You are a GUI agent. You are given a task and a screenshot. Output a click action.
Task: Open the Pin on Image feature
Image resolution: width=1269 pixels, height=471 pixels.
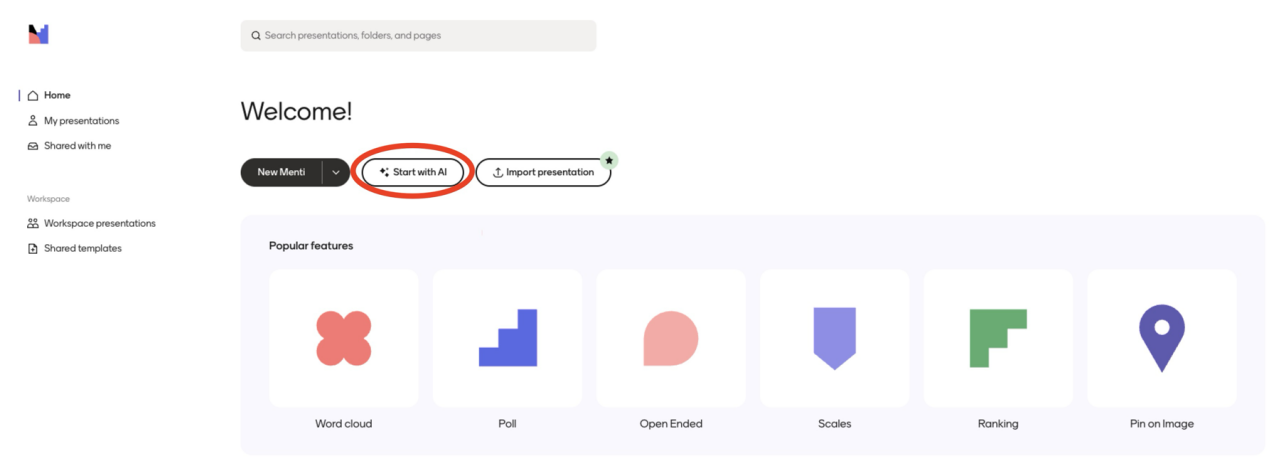(1161, 338)
